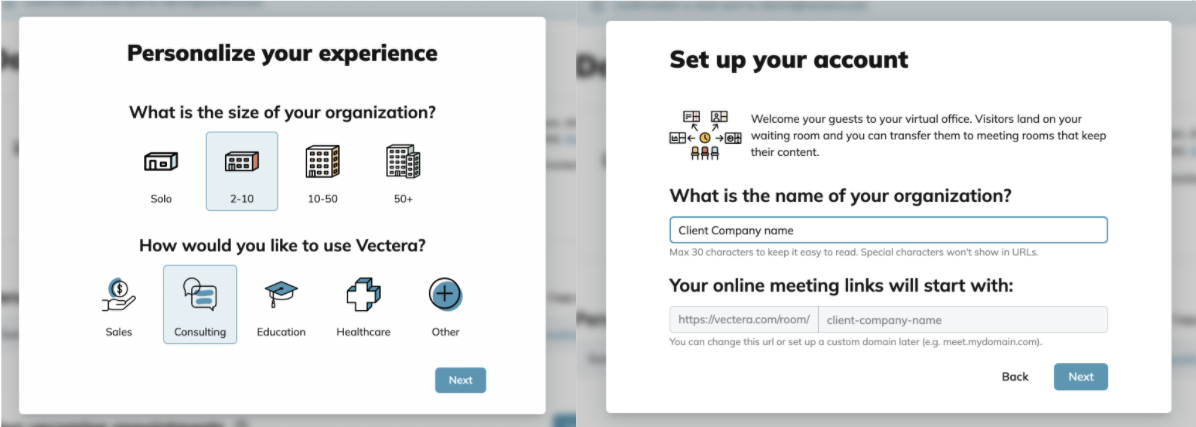Select the 50+ large buildings icon

403,161
